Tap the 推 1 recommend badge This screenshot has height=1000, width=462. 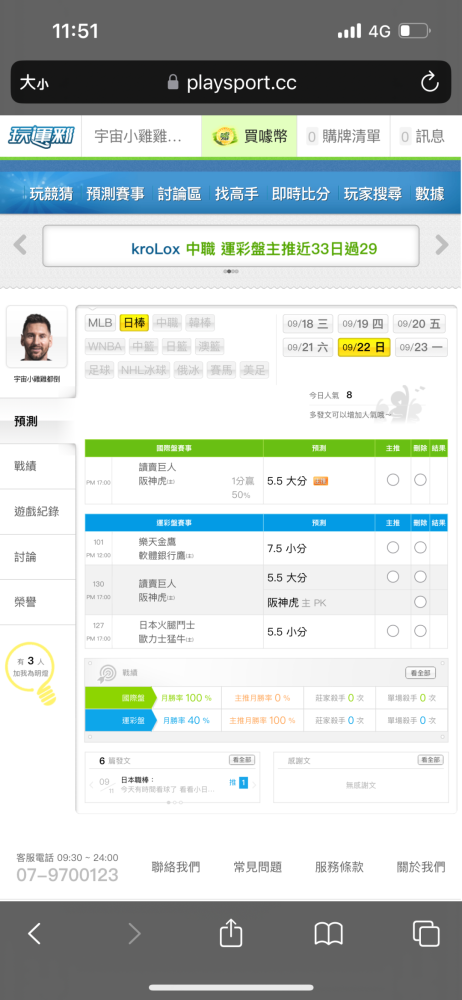click(238, 783)
